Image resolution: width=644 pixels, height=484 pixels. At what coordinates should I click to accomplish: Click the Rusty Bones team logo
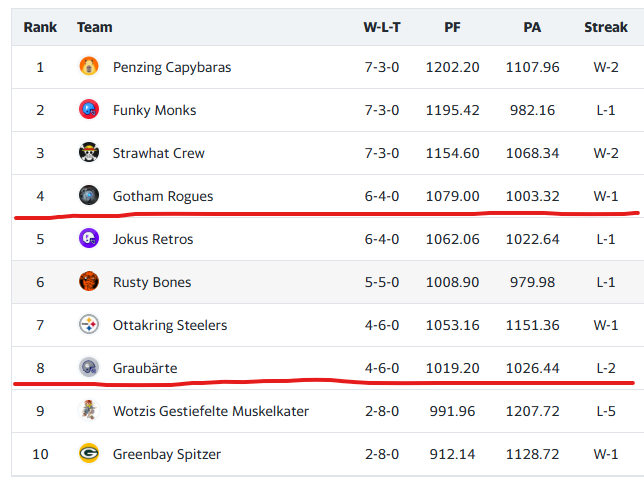(x=89, y=282)
